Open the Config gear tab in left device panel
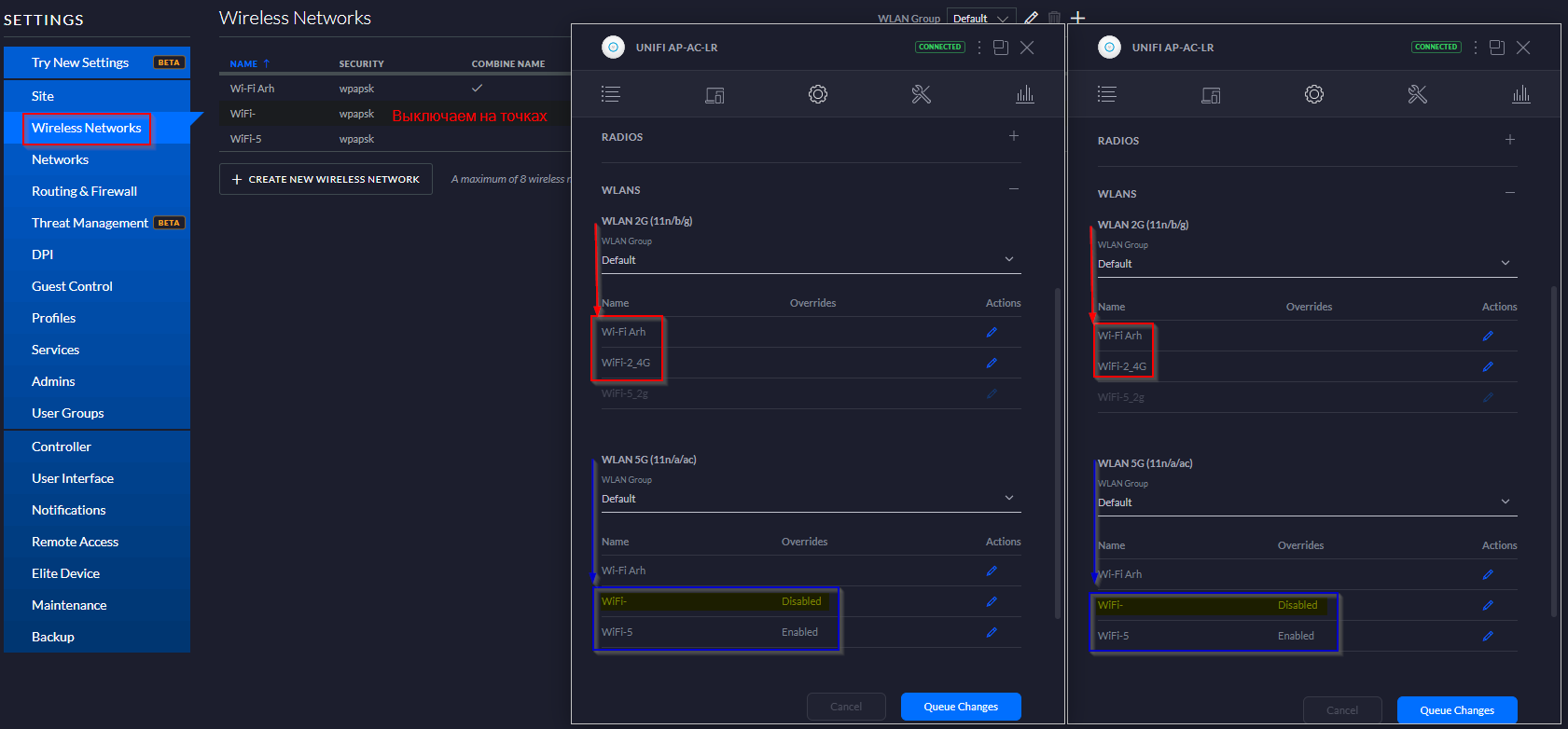The image size is (1568, 729). click(x=817, y=94)
